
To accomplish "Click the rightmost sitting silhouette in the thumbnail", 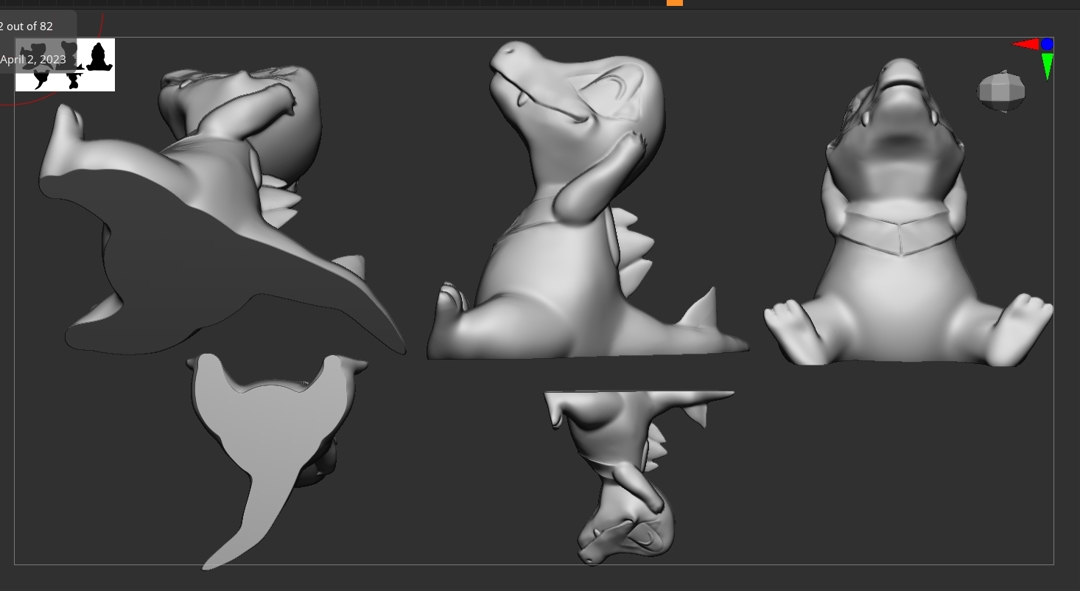I will click(x=98, y=58).
